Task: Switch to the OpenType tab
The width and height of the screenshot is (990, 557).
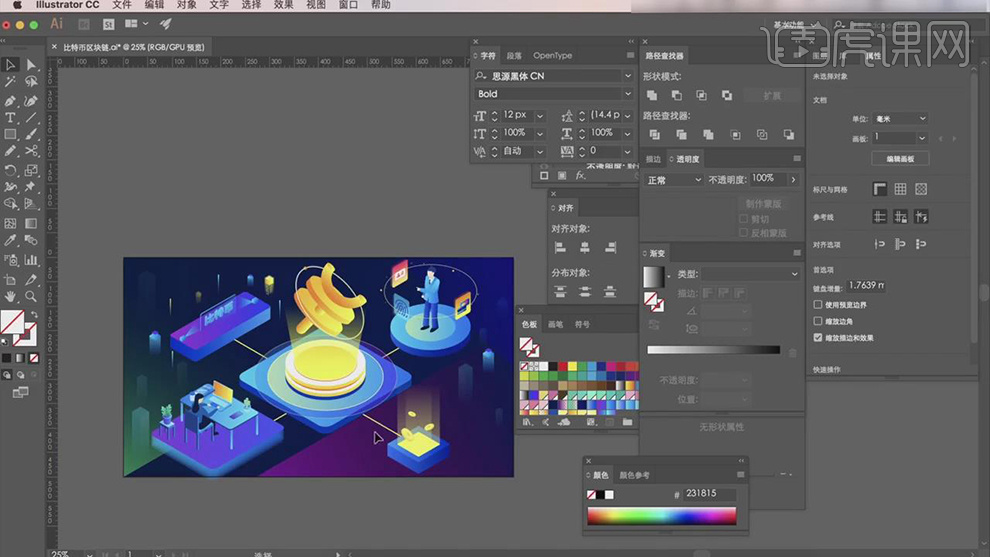Action: point(553,56)
